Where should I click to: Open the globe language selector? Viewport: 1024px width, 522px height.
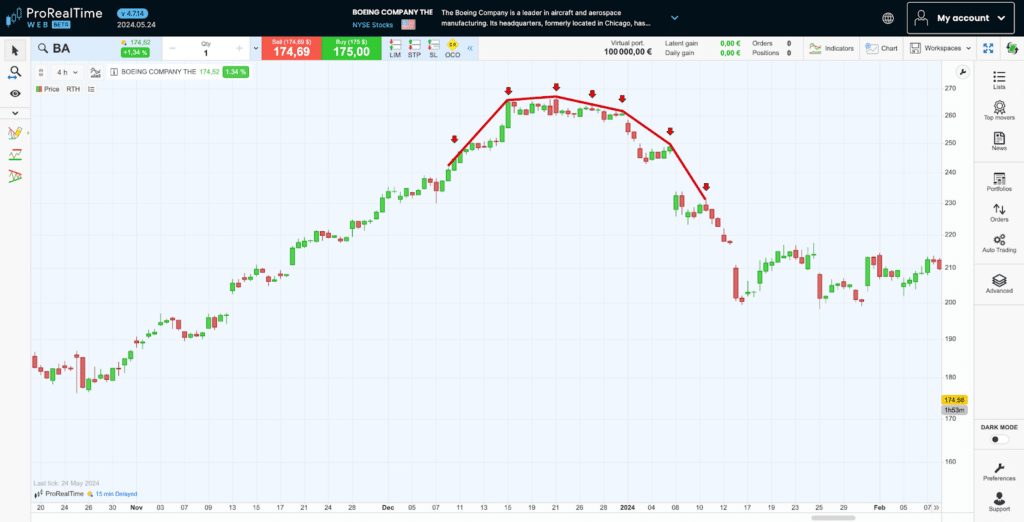click(x=888, y=18)
